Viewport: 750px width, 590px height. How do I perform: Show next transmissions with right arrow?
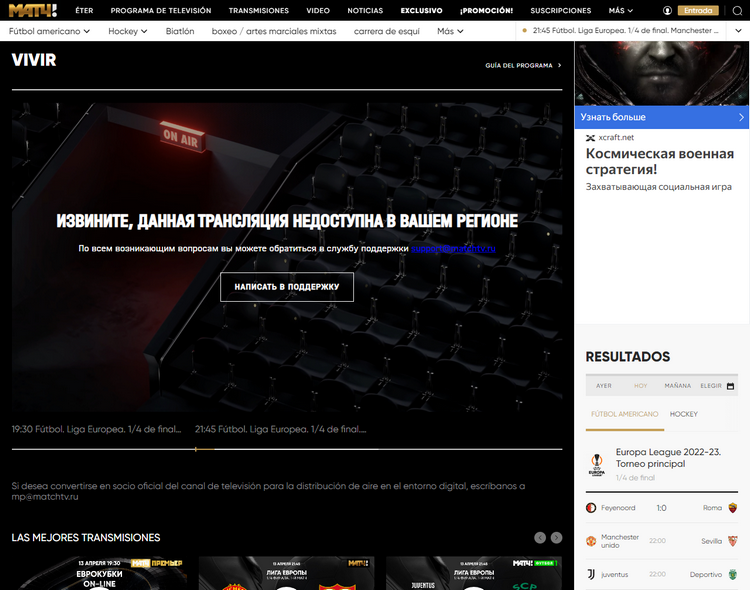556,537
